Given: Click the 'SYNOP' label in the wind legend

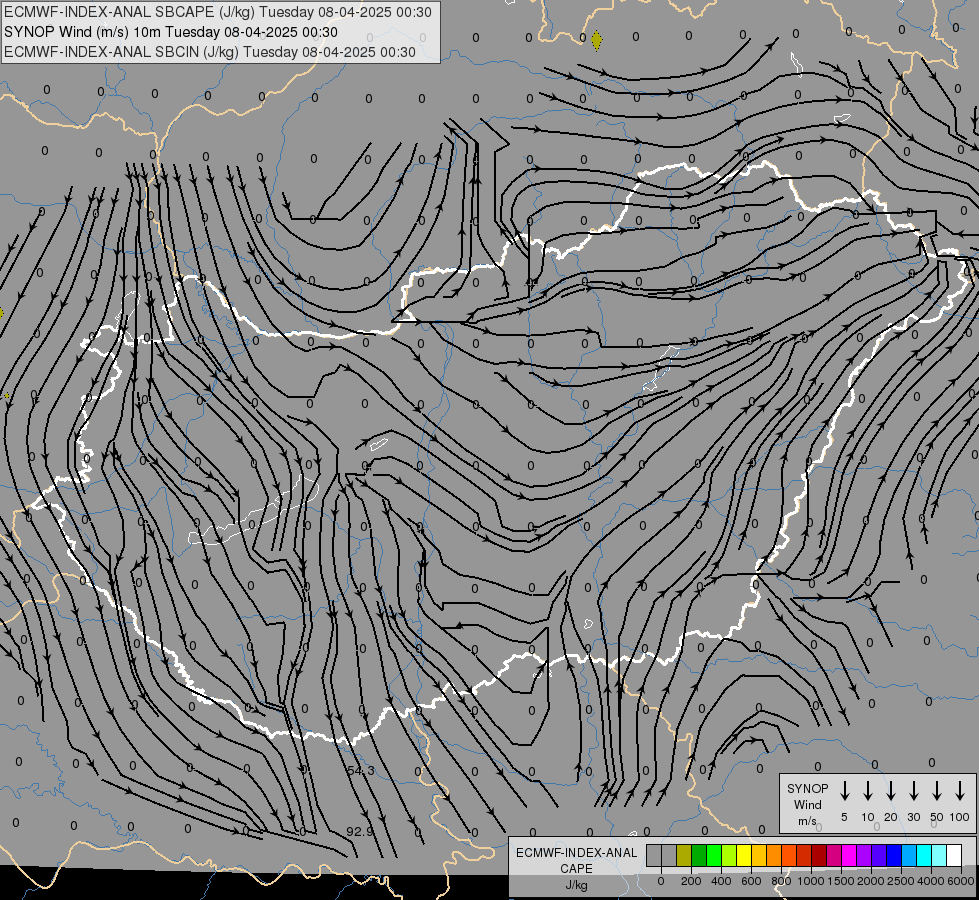Looking at the screenshot, I should tap(807, 788).
